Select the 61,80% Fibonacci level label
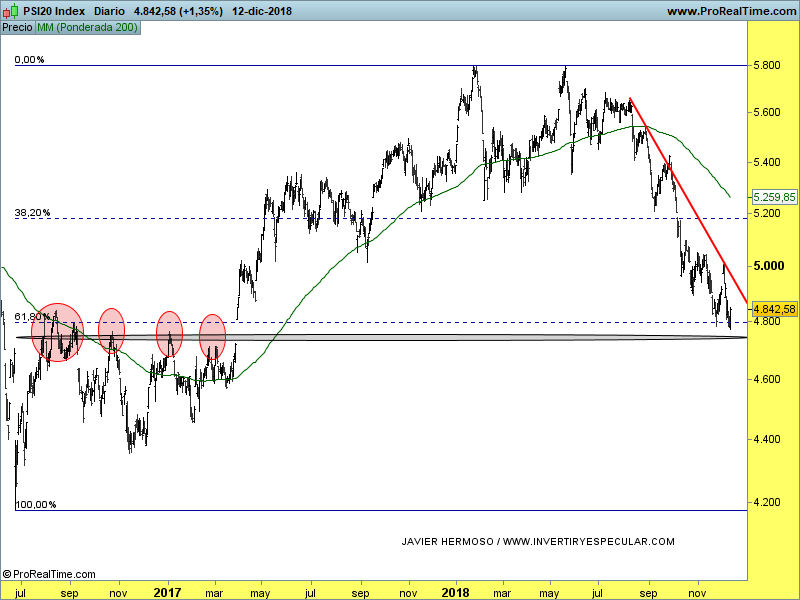Image resolution: width=800 pixels, height=600 pixels. (x=30, y=317)
